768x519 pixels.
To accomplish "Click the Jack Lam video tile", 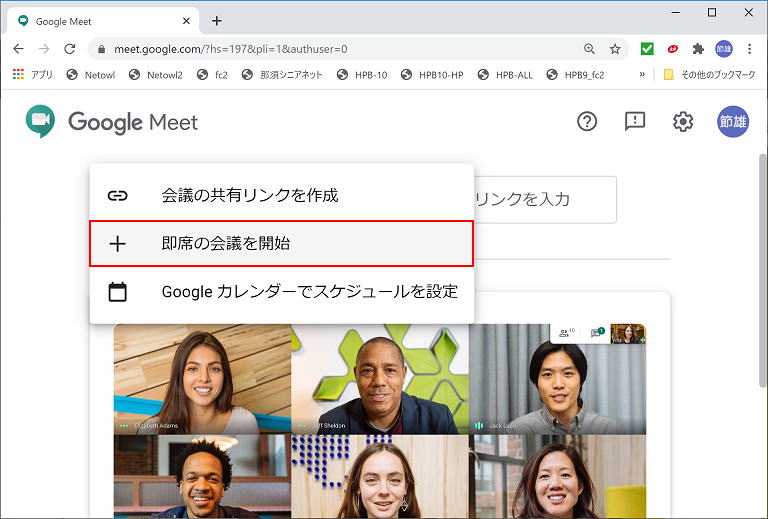I will pos(557,379).
